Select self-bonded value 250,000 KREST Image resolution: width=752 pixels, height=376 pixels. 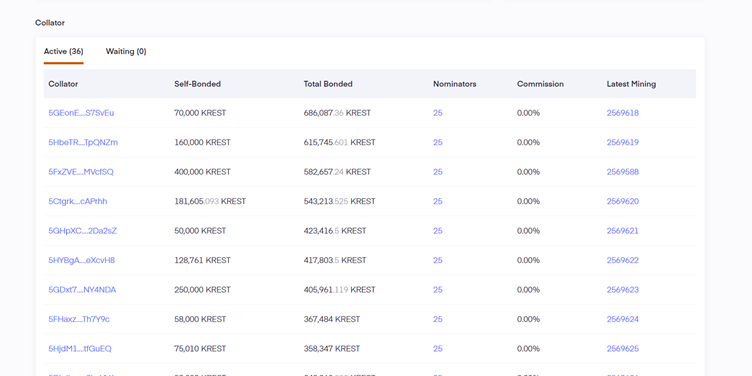coord(202,290)
